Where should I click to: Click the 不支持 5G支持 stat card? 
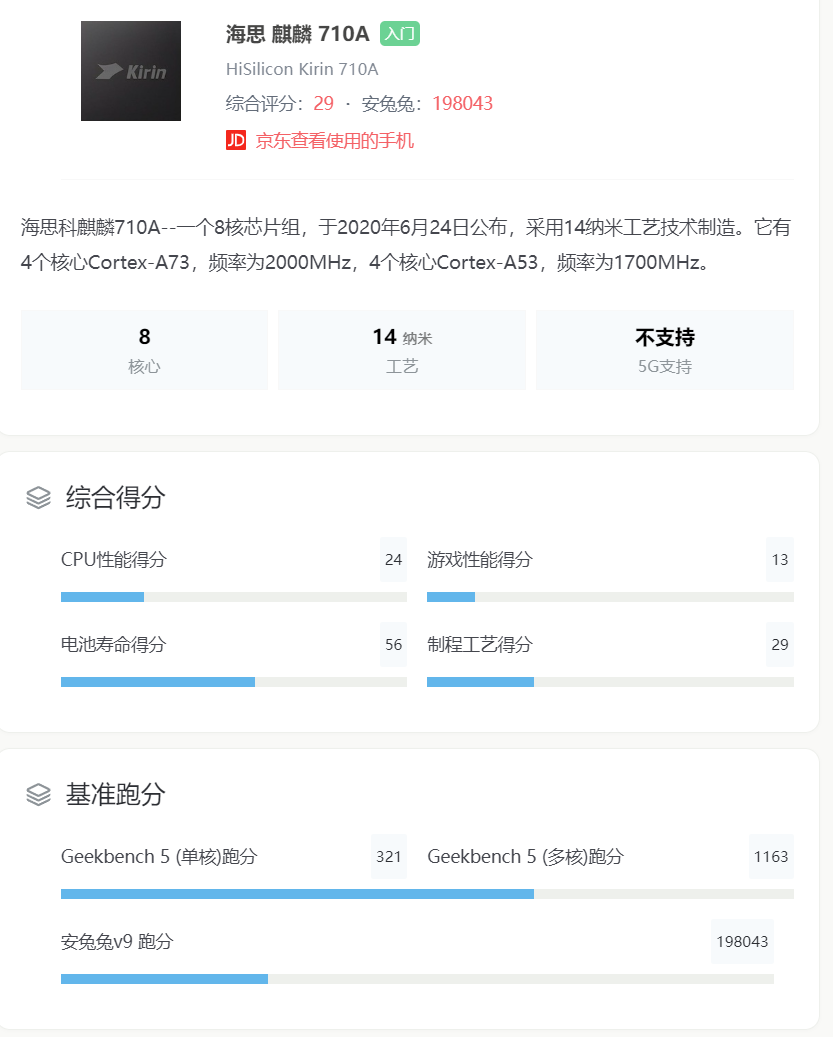pos(665,350)
